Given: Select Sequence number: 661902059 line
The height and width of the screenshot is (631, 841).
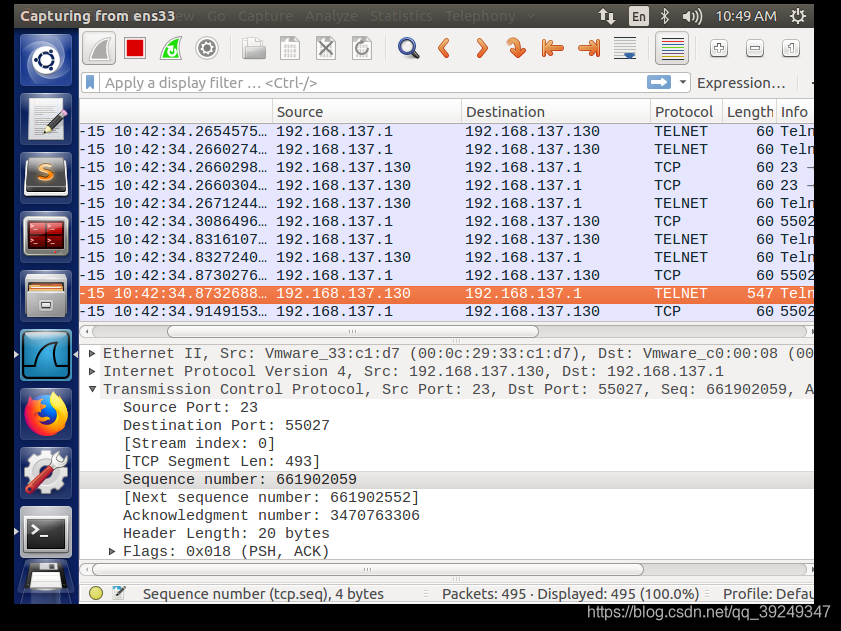Looking at the screenshot, I should click(446, 480).
